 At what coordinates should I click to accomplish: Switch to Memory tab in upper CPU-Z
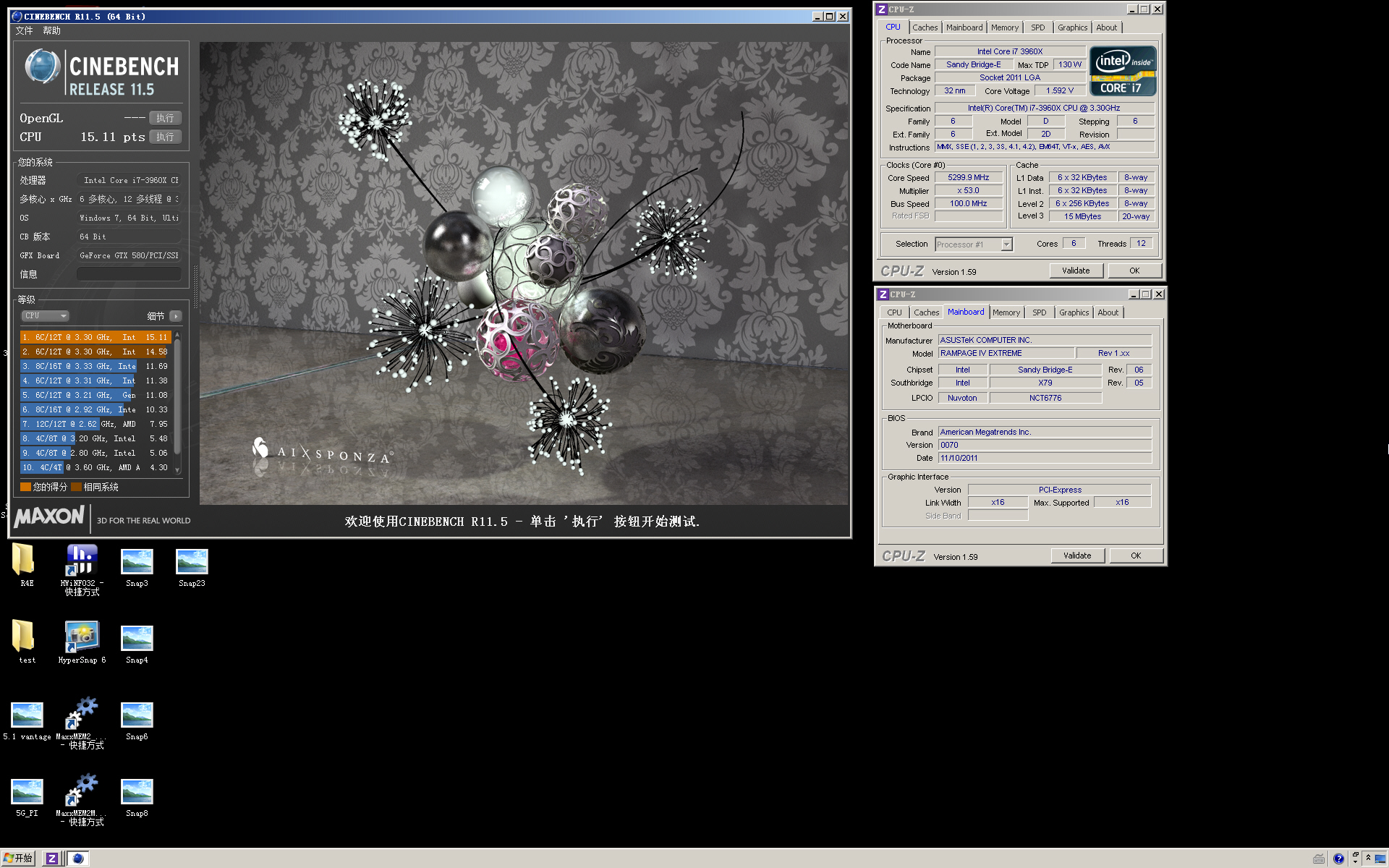tap(1005, 27)
